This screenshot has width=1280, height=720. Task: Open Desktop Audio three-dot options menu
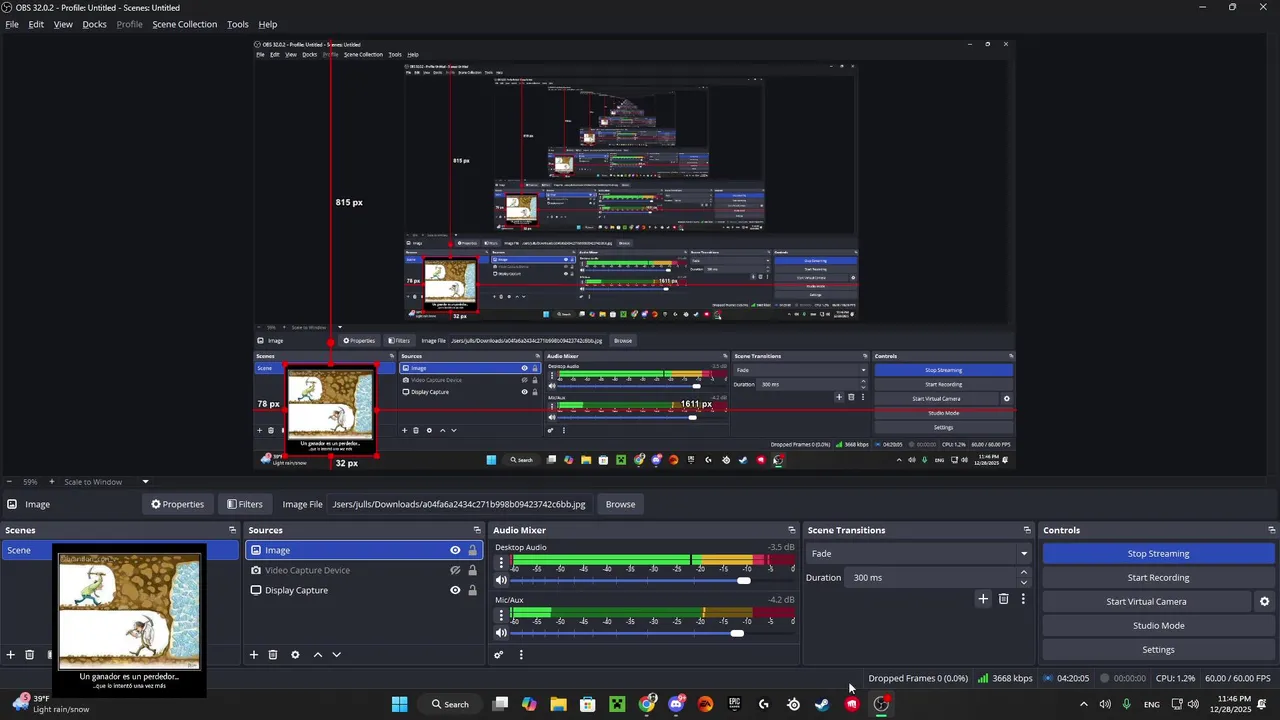(501, 562)
